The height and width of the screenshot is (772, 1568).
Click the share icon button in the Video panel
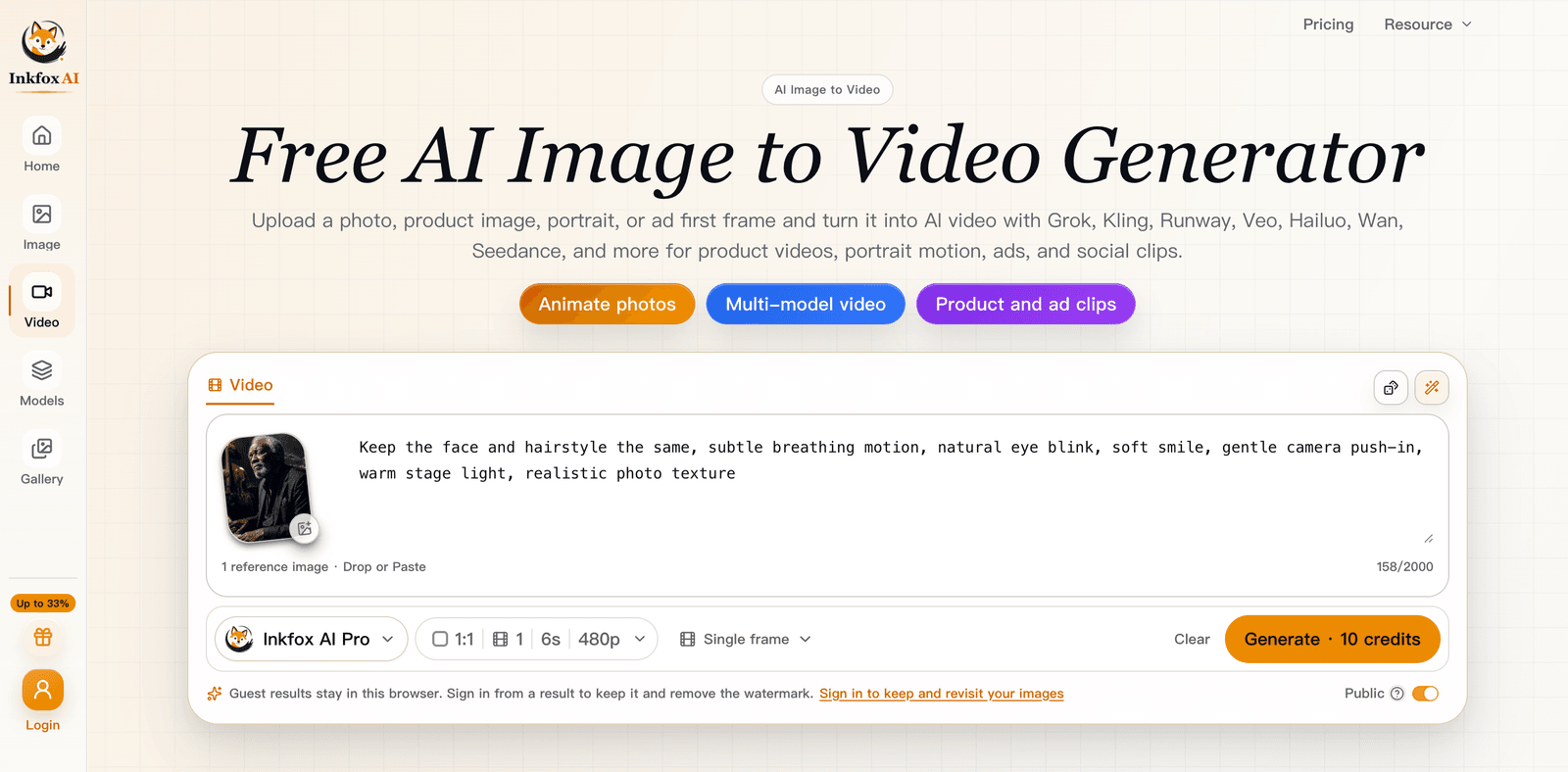[x=1391, y=388]
